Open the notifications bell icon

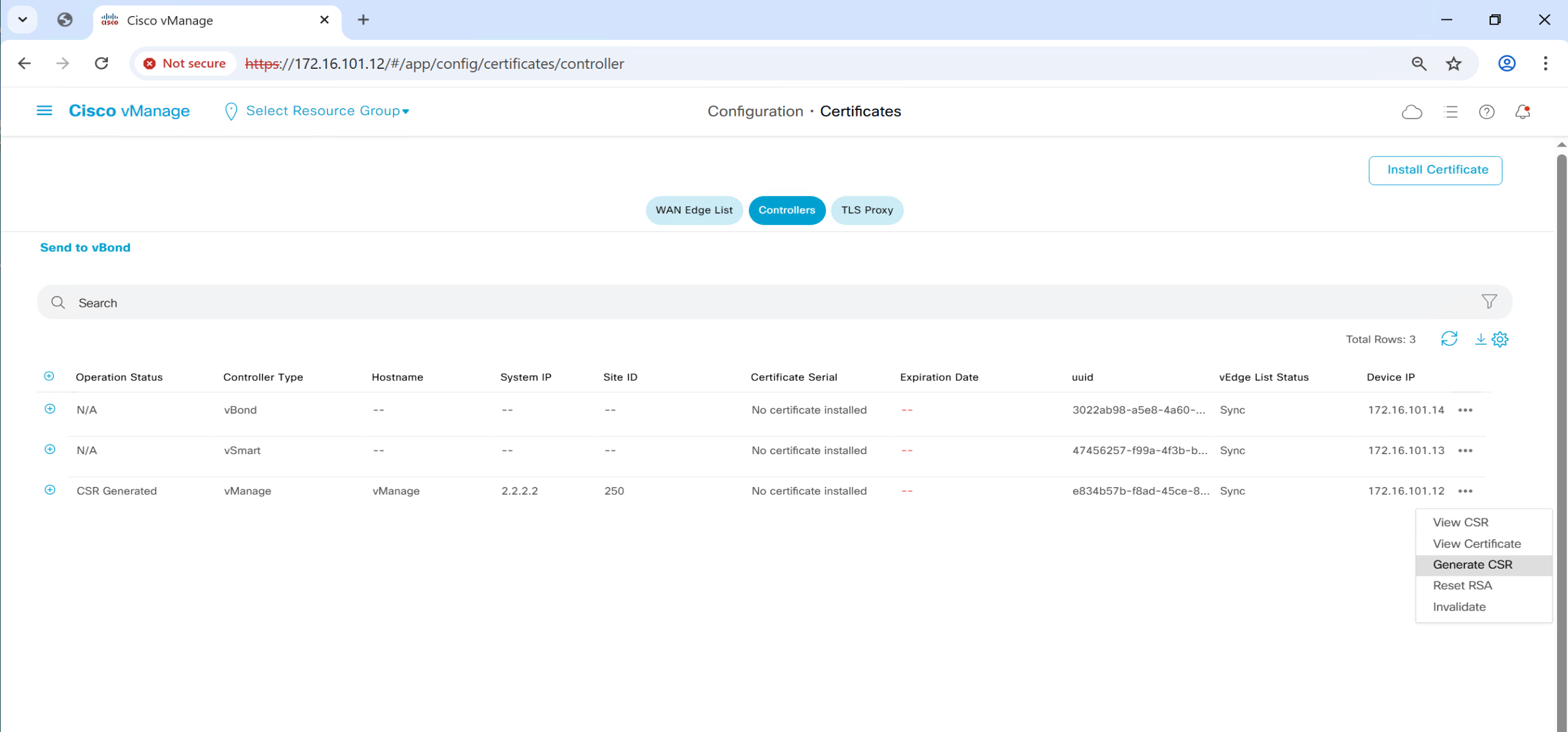click(1522, 112)
